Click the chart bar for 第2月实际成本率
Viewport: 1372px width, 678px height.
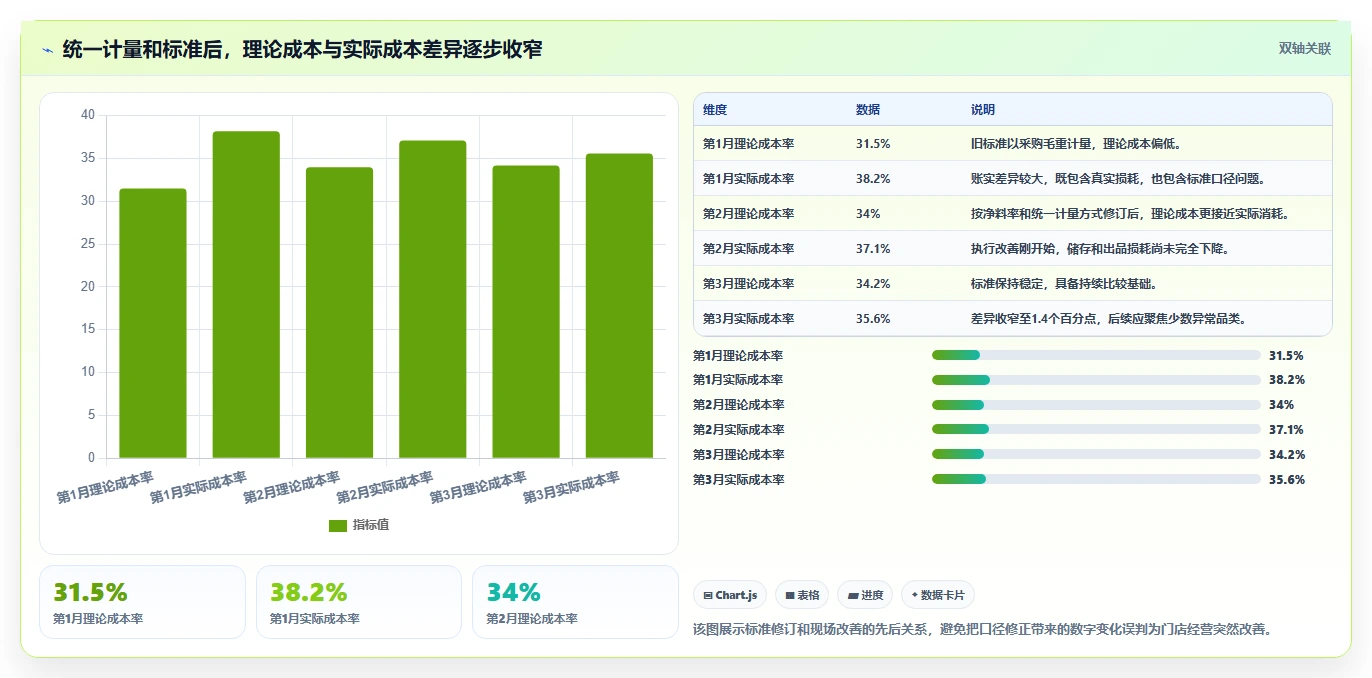pos(432,299)
